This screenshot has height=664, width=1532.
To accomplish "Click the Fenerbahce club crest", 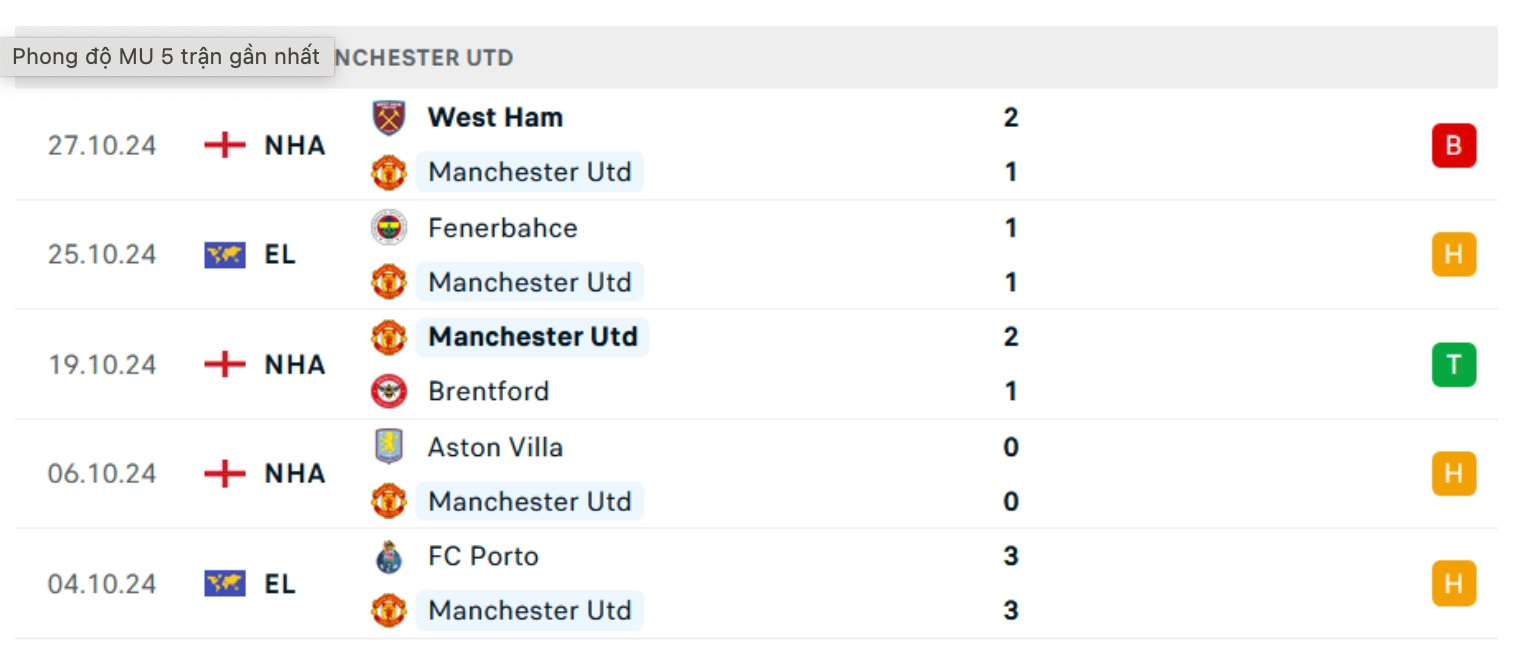I will [x=389, y=228].
